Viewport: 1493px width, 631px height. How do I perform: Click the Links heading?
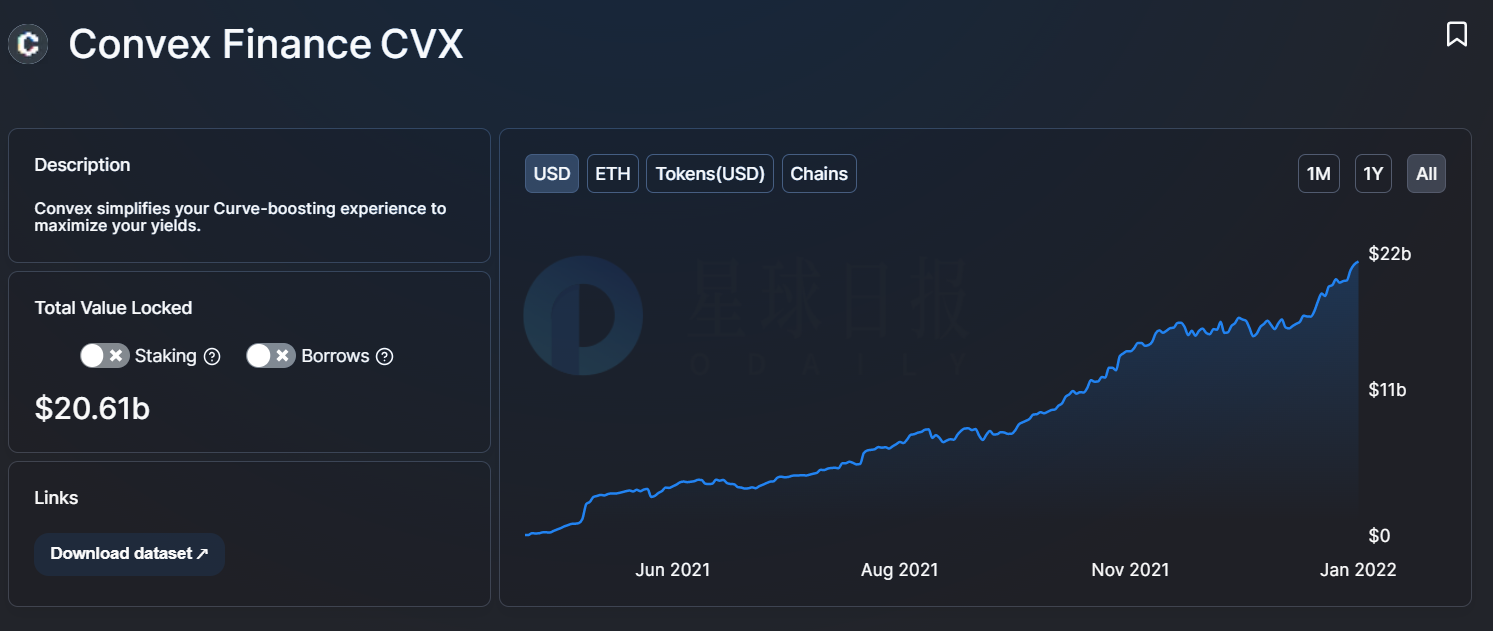coord(56,498)
